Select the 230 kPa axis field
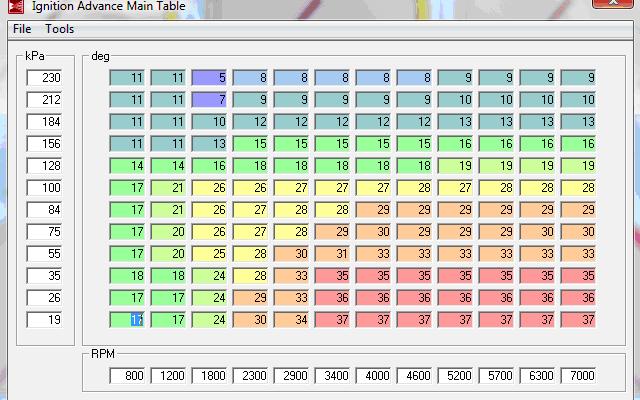Viewport: 640px width, 400px height. [44, 78]
